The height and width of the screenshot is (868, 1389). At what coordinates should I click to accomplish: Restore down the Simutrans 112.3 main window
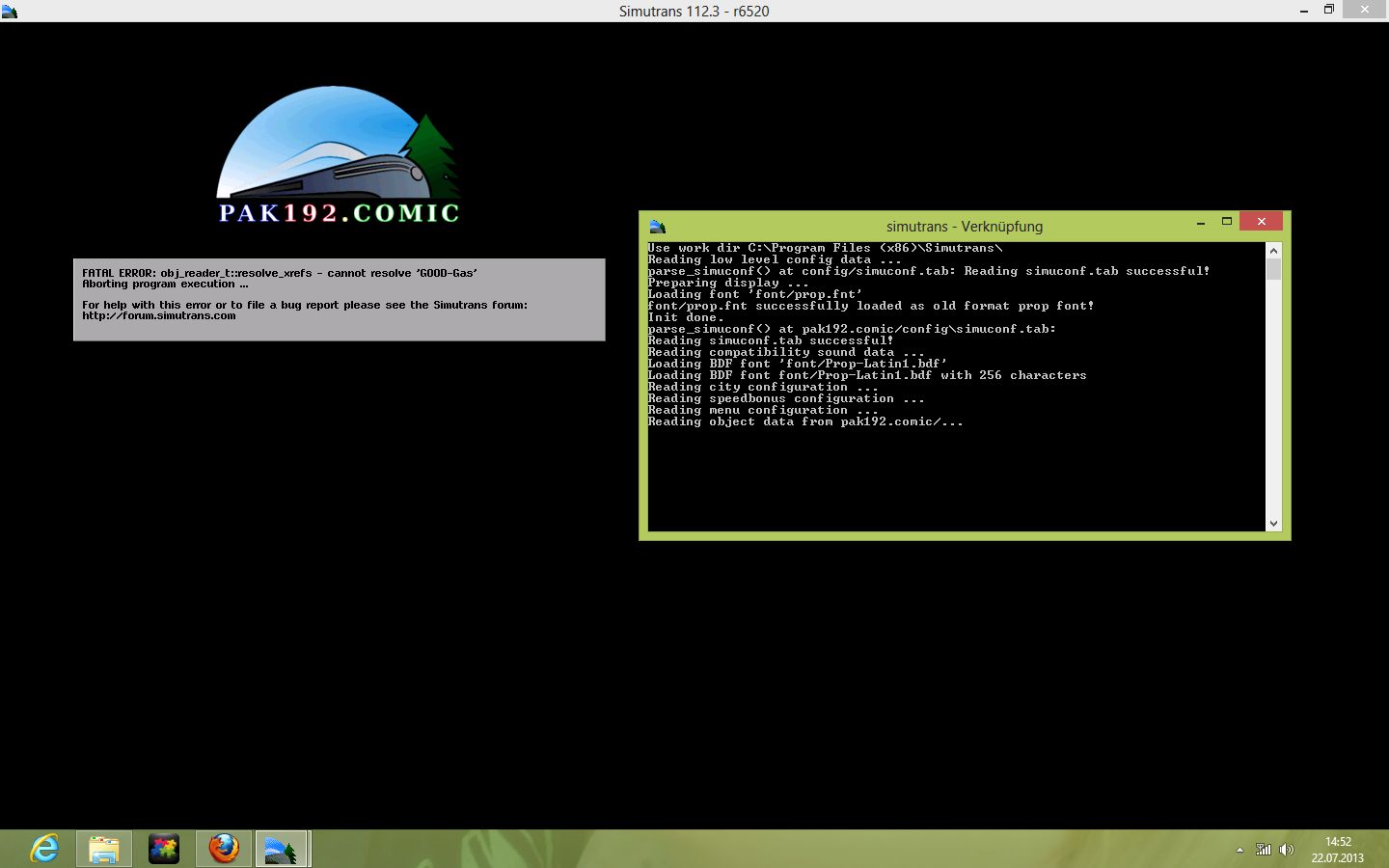(x=1328, y=10)
